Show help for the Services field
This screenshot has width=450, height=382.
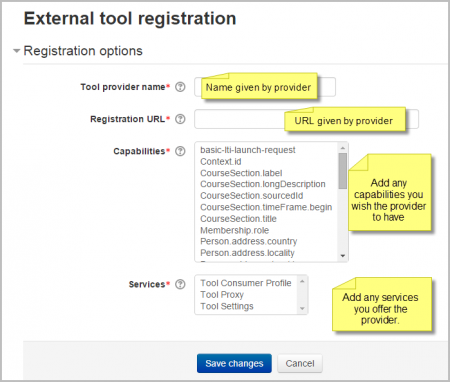coord(180,284)
